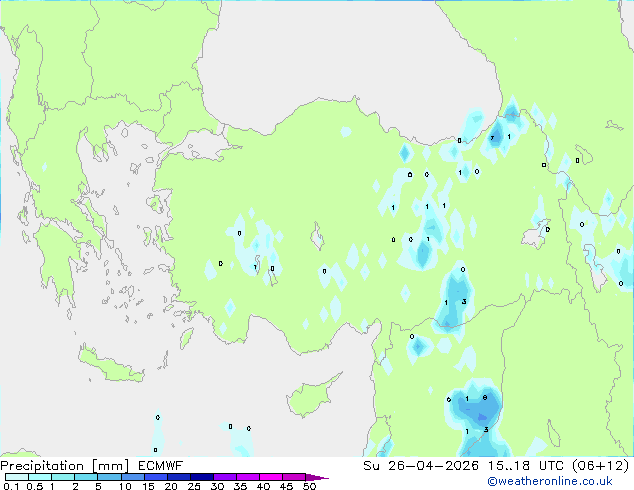Image resolution: width=634 pixels, height=490 pixels.
Task: Pick the 35–40 mm violet legend swatch
Action: [248, 477]
